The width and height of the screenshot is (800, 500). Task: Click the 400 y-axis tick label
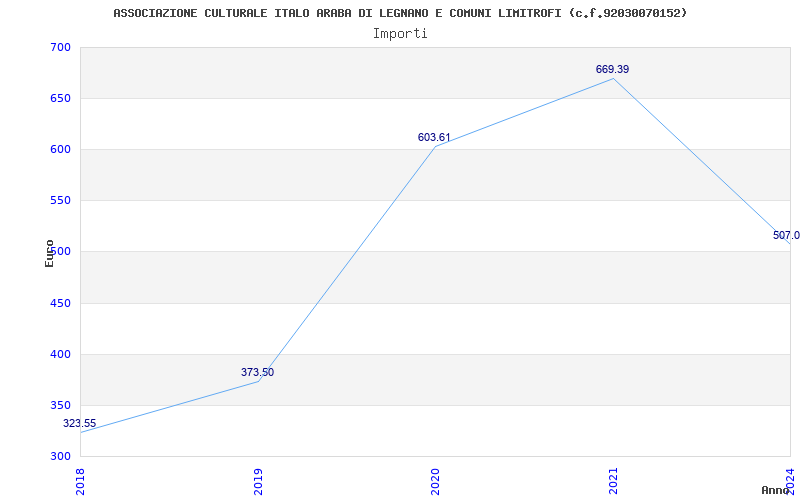[x=60, y=355]
